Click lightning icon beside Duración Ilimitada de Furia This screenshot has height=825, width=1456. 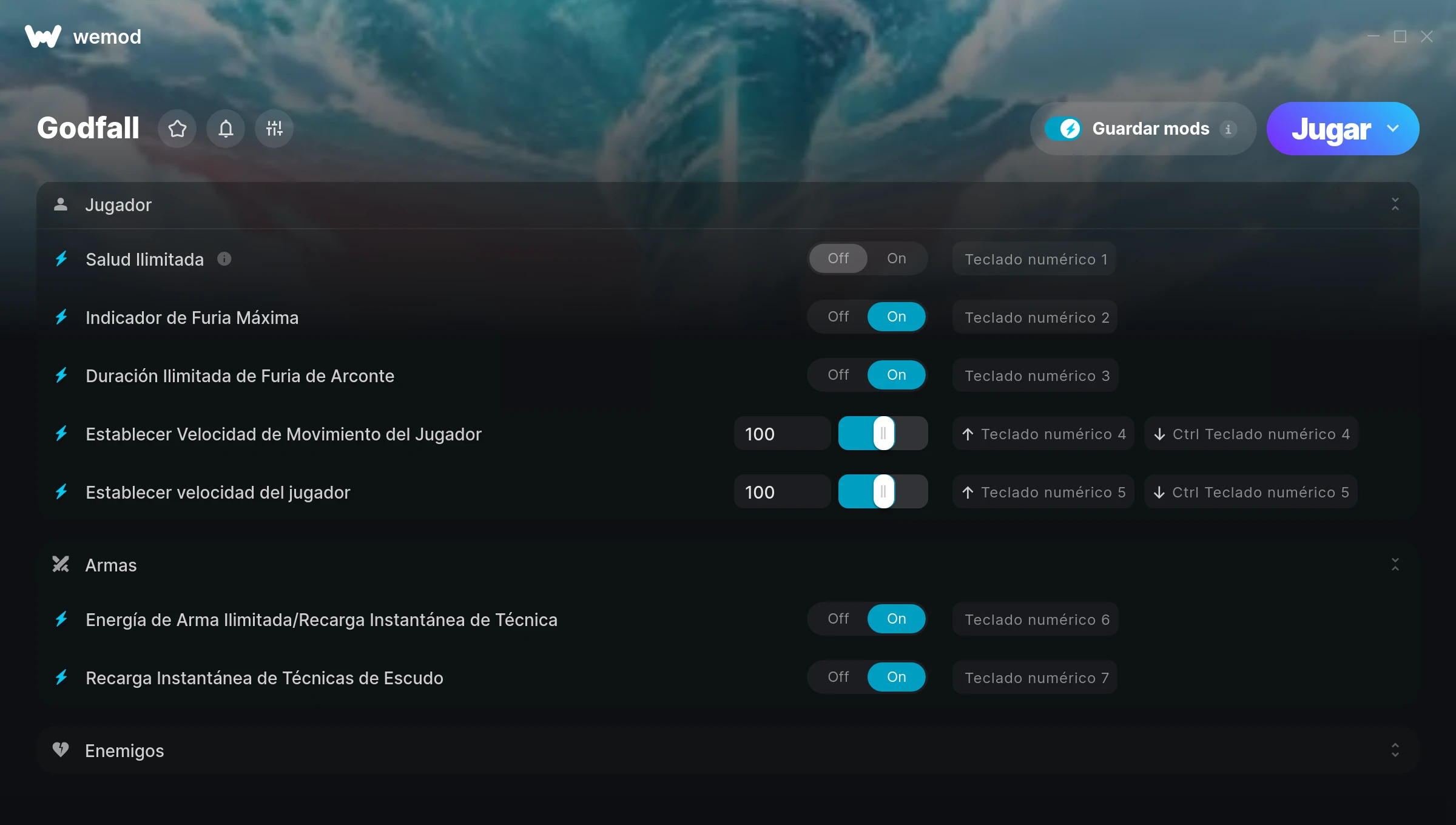tap(61, 375)
